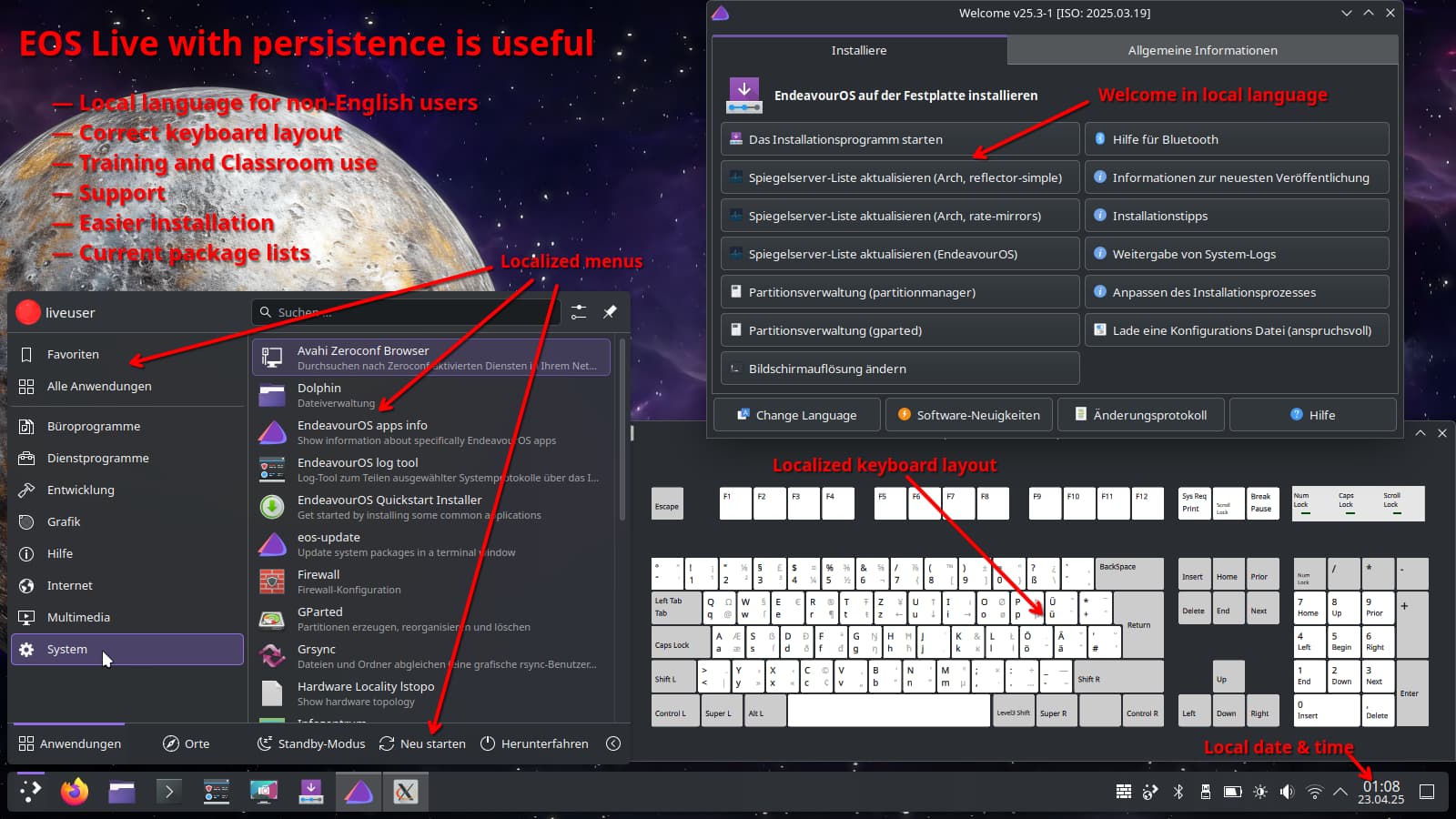Launch Hardware Locality lstopo
The height and width of the screenshot is (819, 1456).
431,693
